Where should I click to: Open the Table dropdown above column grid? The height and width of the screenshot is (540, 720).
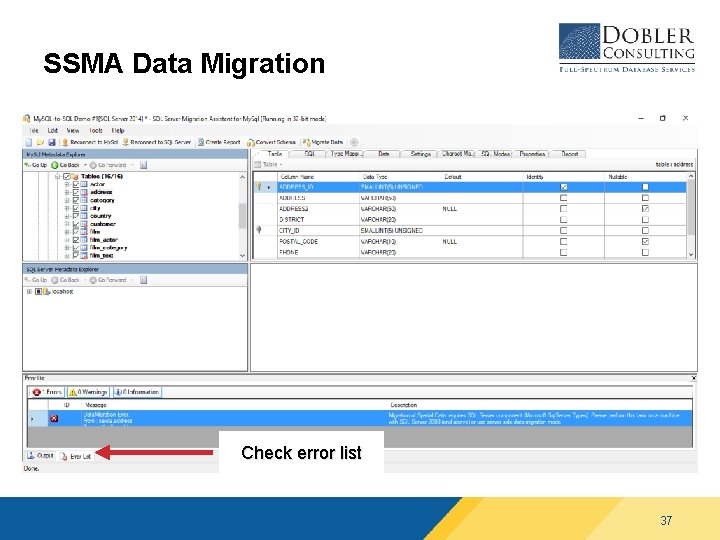coord(269,164)
